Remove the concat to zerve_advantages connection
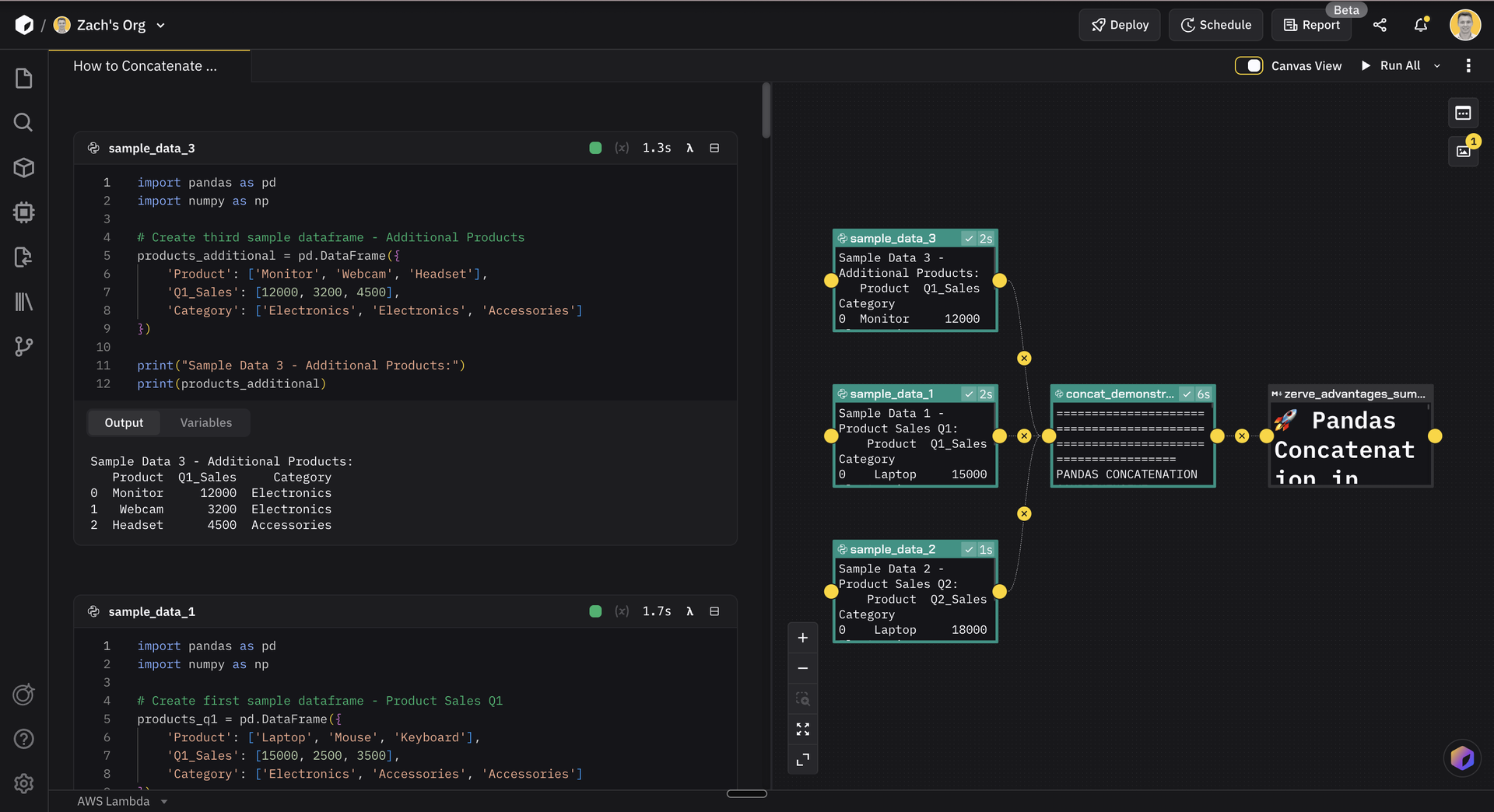The width and height of the screenshot is (1494, 812). 1242,436
